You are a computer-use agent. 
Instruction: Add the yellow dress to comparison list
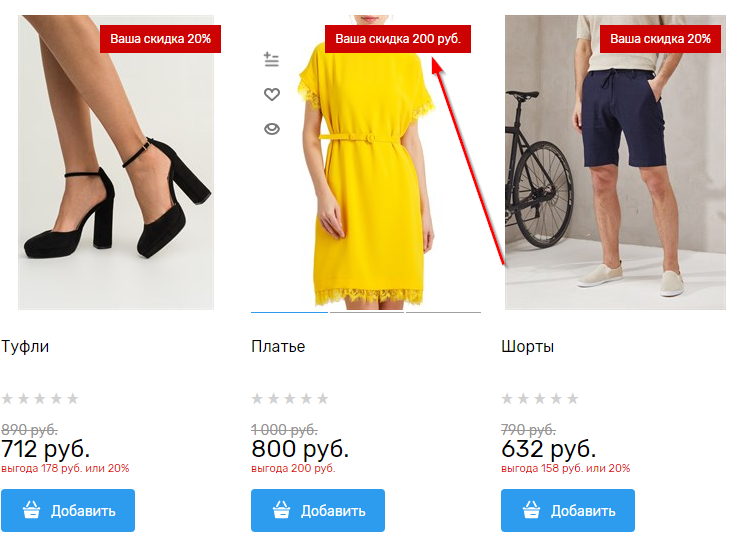pyautogui.click(x=271, y=60)
